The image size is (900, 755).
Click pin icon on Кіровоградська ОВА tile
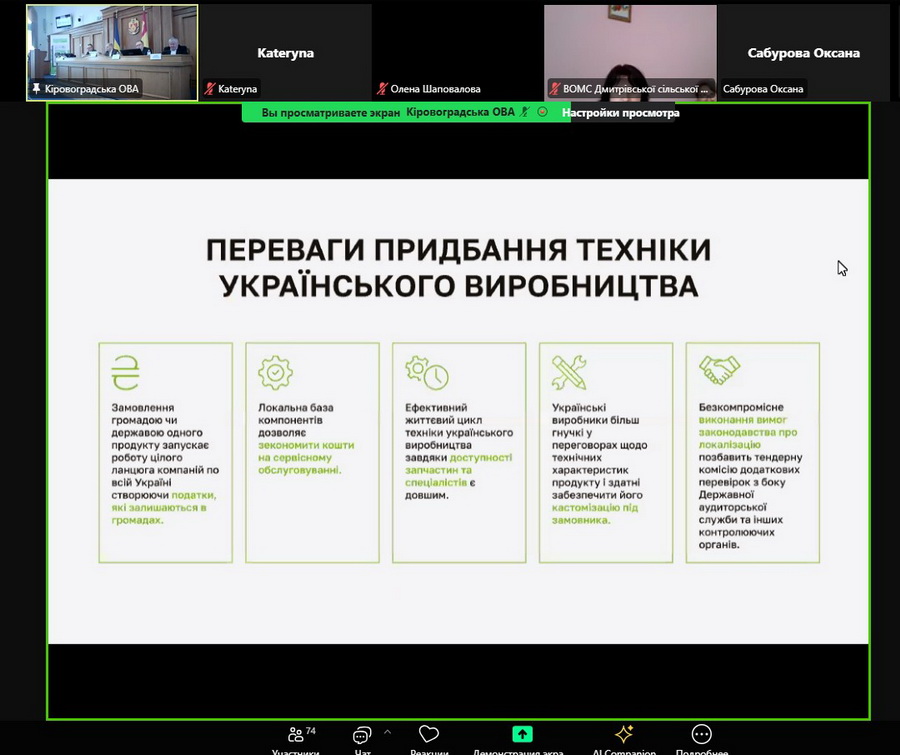tap(37, 89)
